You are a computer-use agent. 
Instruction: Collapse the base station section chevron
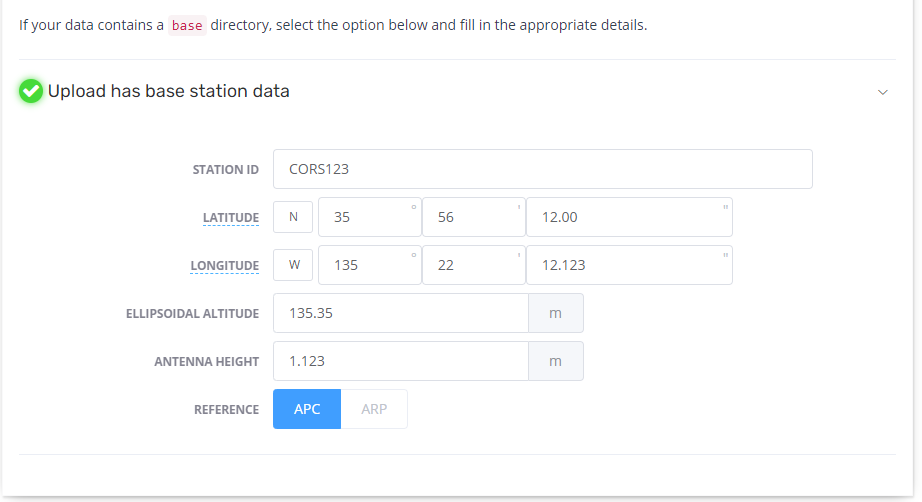click(883, 92)
